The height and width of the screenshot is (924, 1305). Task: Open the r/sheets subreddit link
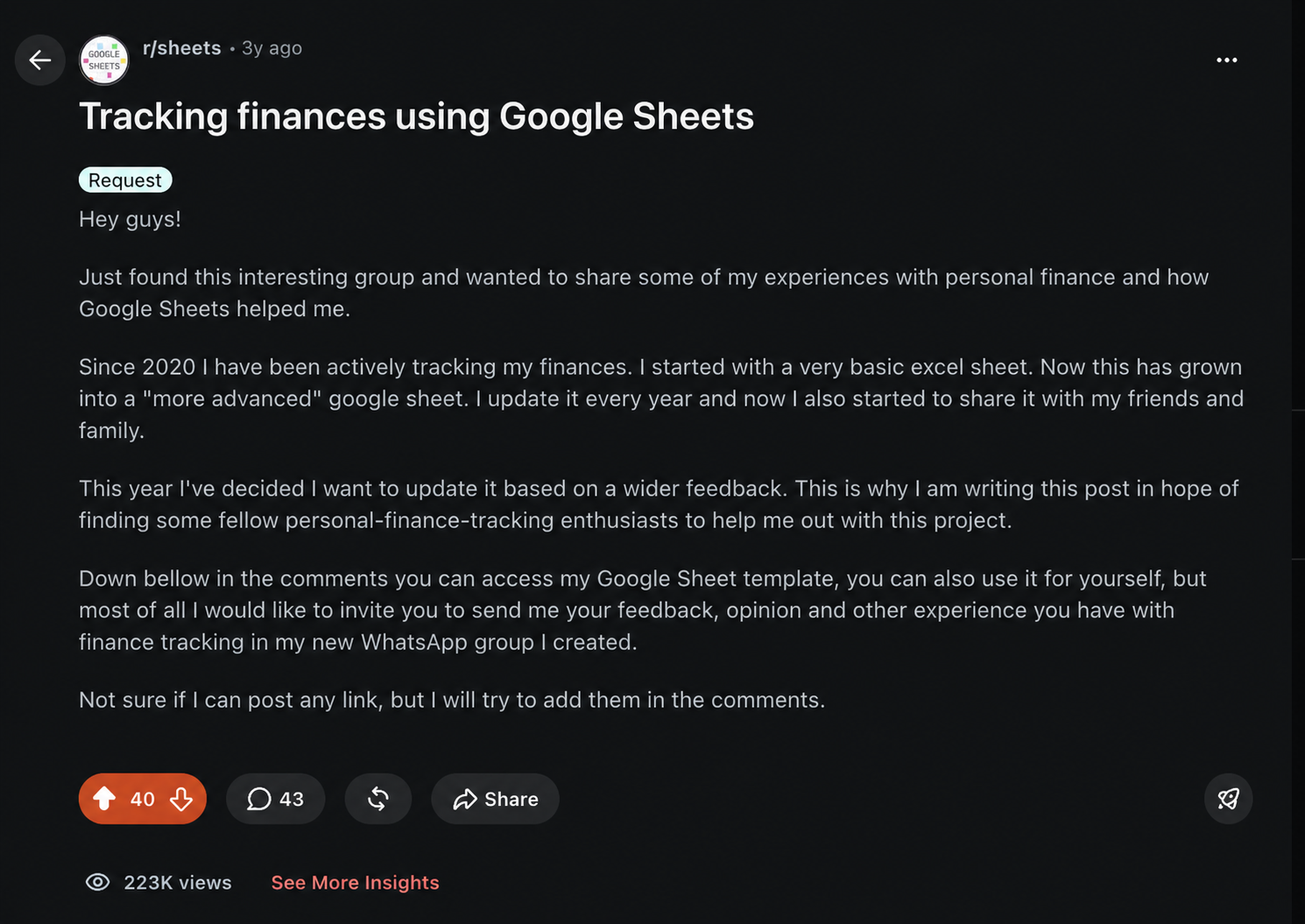(x=182, y=48)
